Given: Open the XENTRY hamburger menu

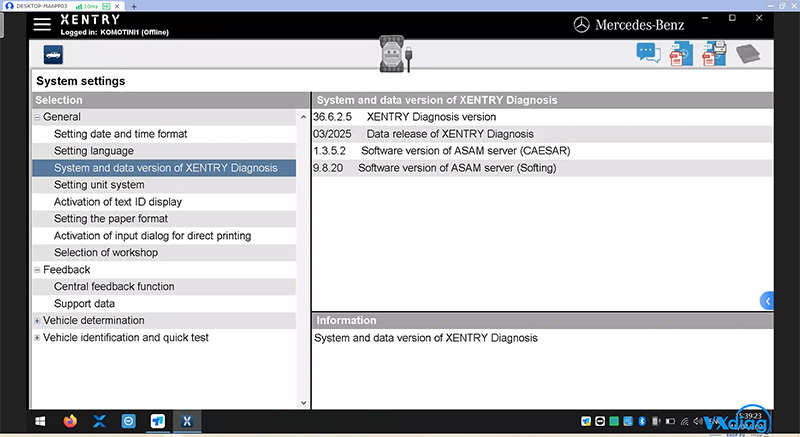Looking at the screenshot, I should click(x=42, y=24).
